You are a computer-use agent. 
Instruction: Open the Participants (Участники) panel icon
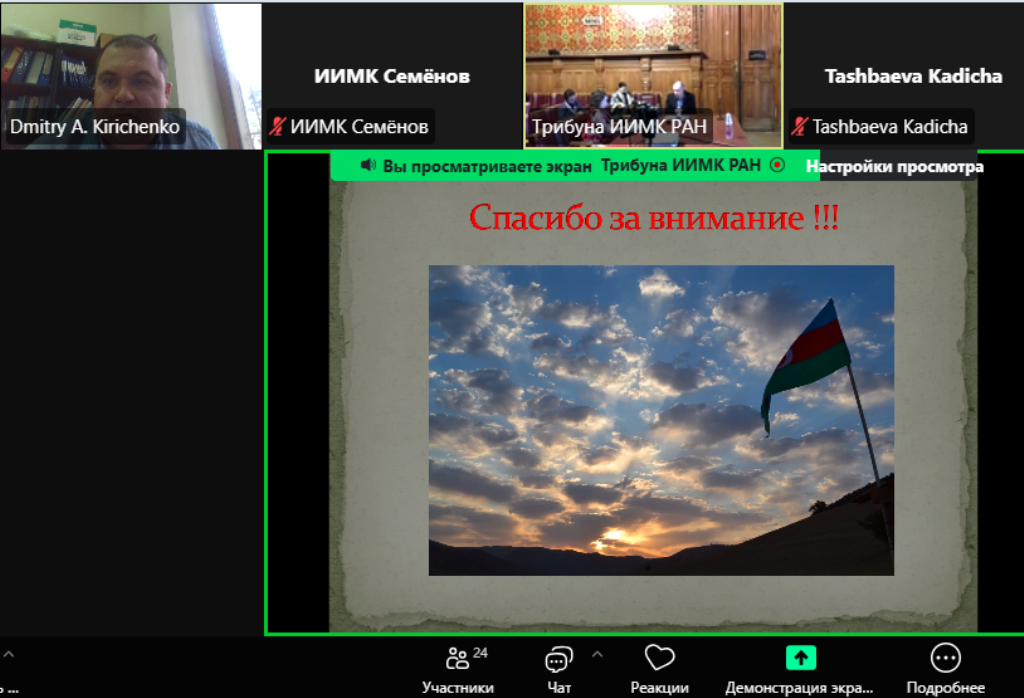(x=458, y=659)
